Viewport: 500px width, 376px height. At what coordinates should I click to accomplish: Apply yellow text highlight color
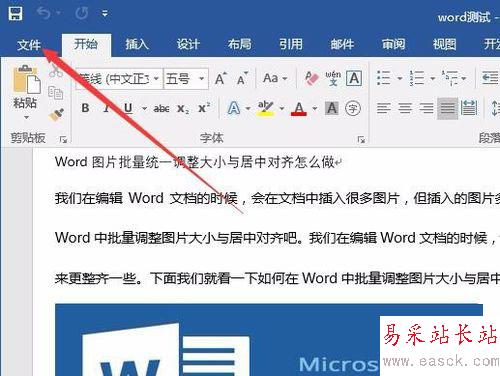point(265,108)
